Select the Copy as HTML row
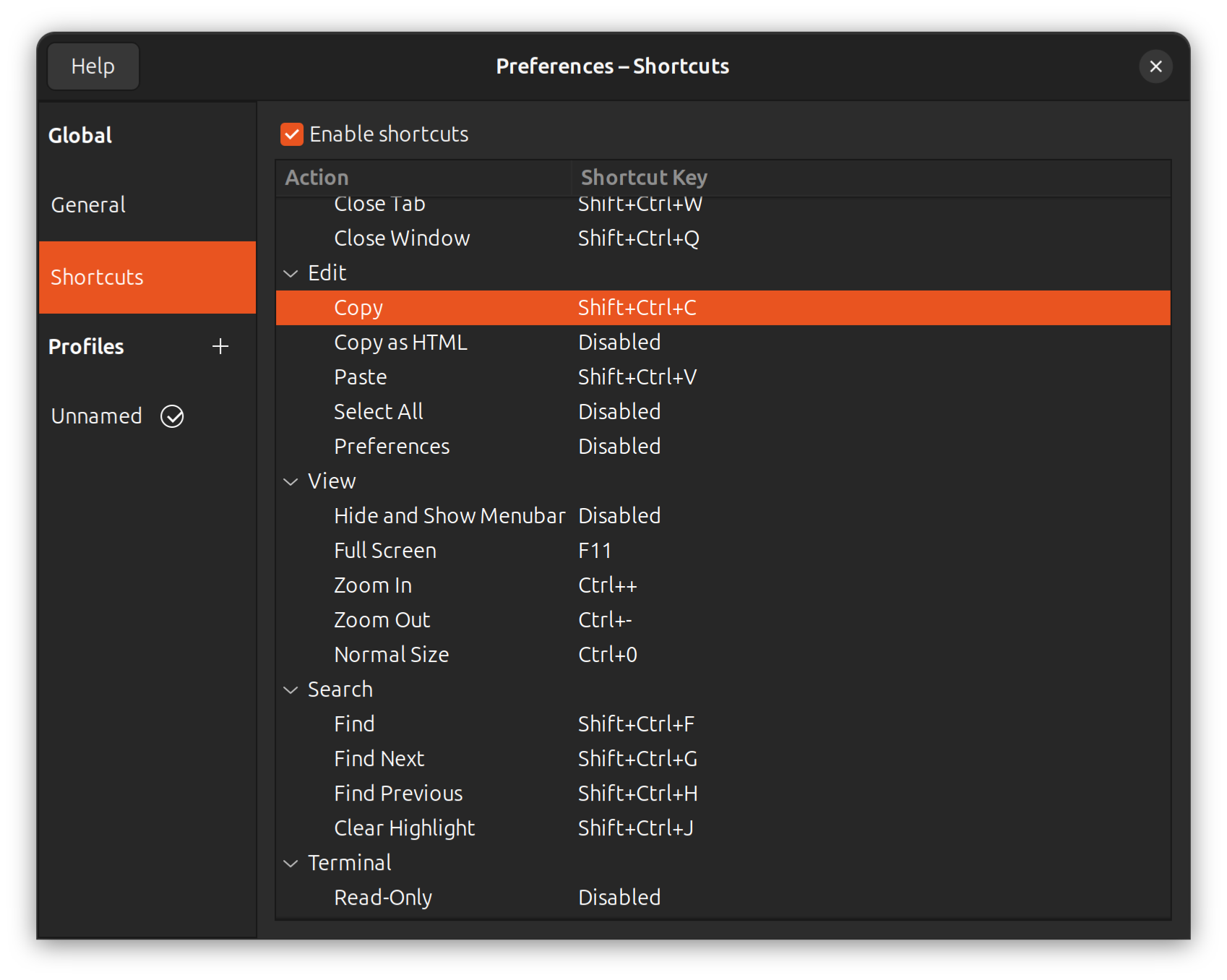 [723, 343]
